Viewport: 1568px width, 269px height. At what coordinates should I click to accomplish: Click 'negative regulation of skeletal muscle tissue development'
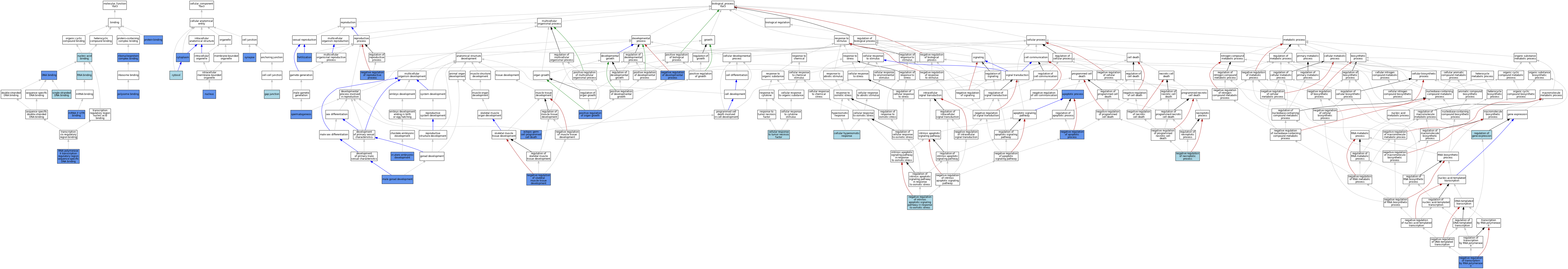[539, 180]
